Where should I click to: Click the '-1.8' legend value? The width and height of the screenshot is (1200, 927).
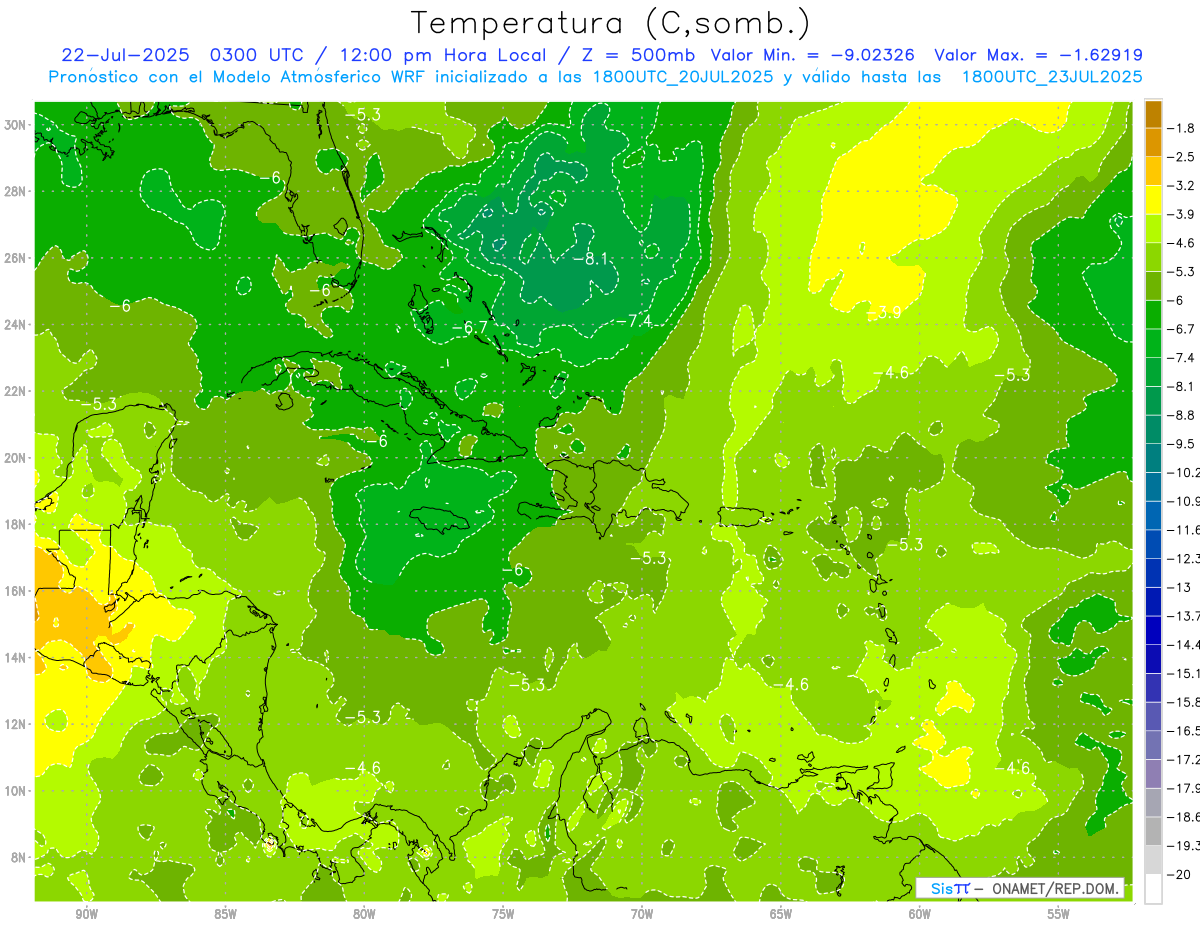1183,128
